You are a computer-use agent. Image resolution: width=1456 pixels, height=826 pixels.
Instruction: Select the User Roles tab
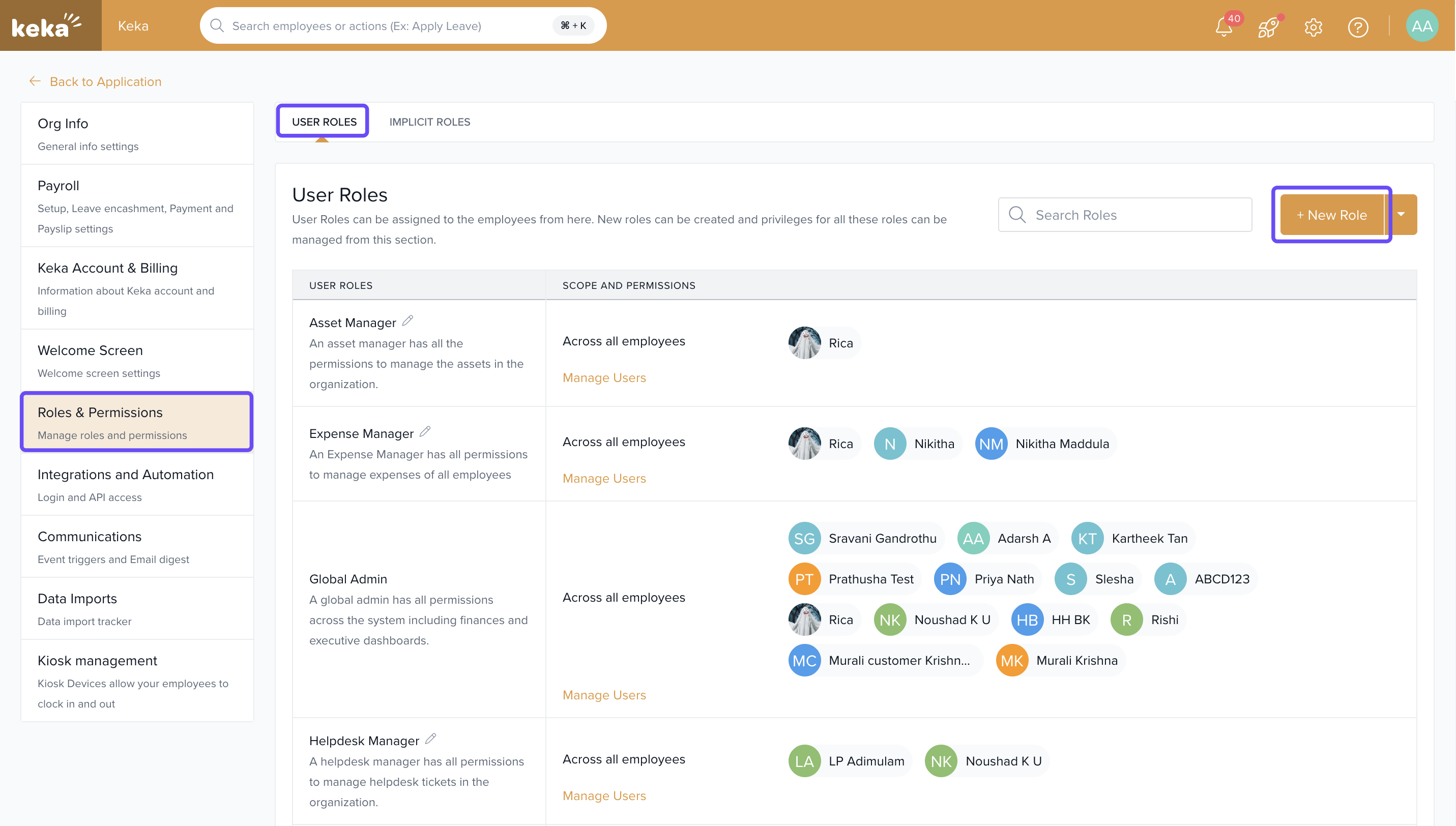coord(324,122)
